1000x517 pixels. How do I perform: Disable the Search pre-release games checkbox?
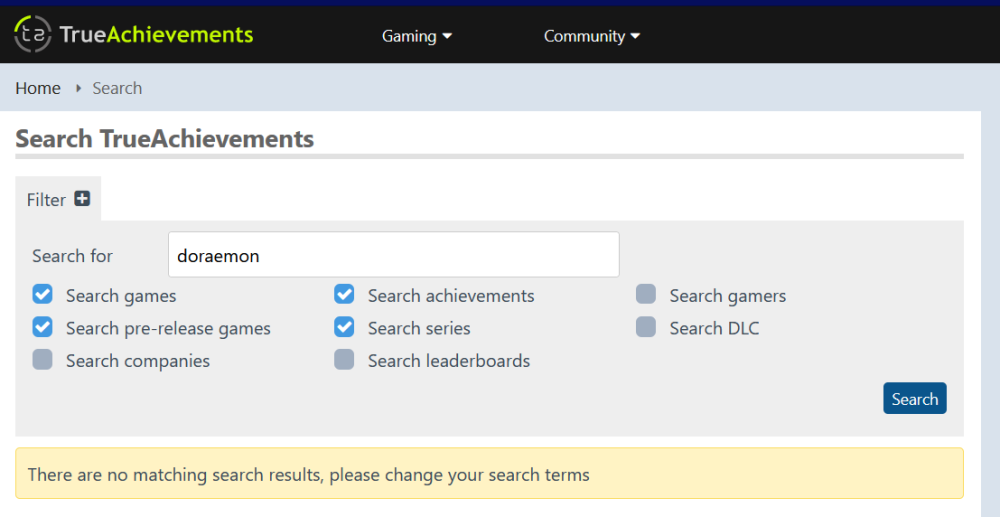42,327
